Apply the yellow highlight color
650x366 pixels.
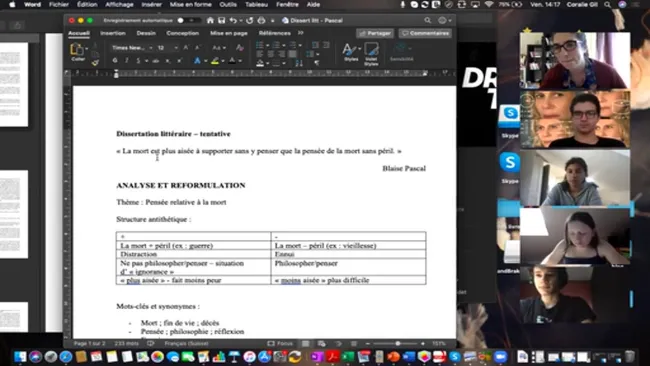pos(215,61)
